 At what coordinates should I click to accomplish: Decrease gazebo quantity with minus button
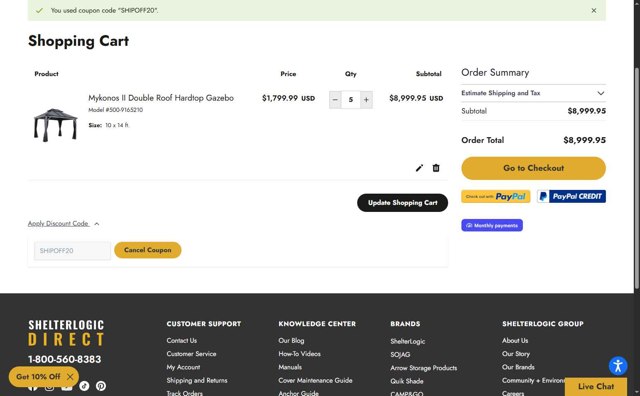point(335,100)
